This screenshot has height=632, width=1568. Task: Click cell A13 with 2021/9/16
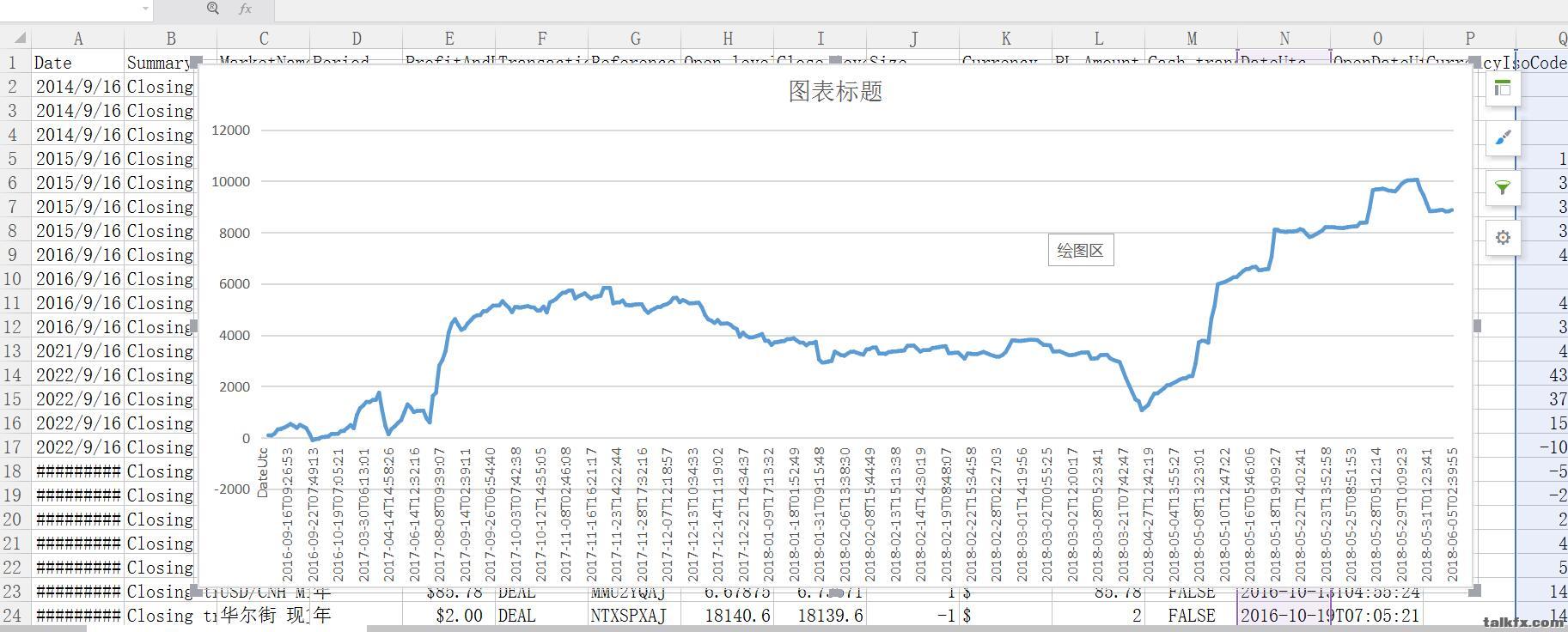[77, 350]
